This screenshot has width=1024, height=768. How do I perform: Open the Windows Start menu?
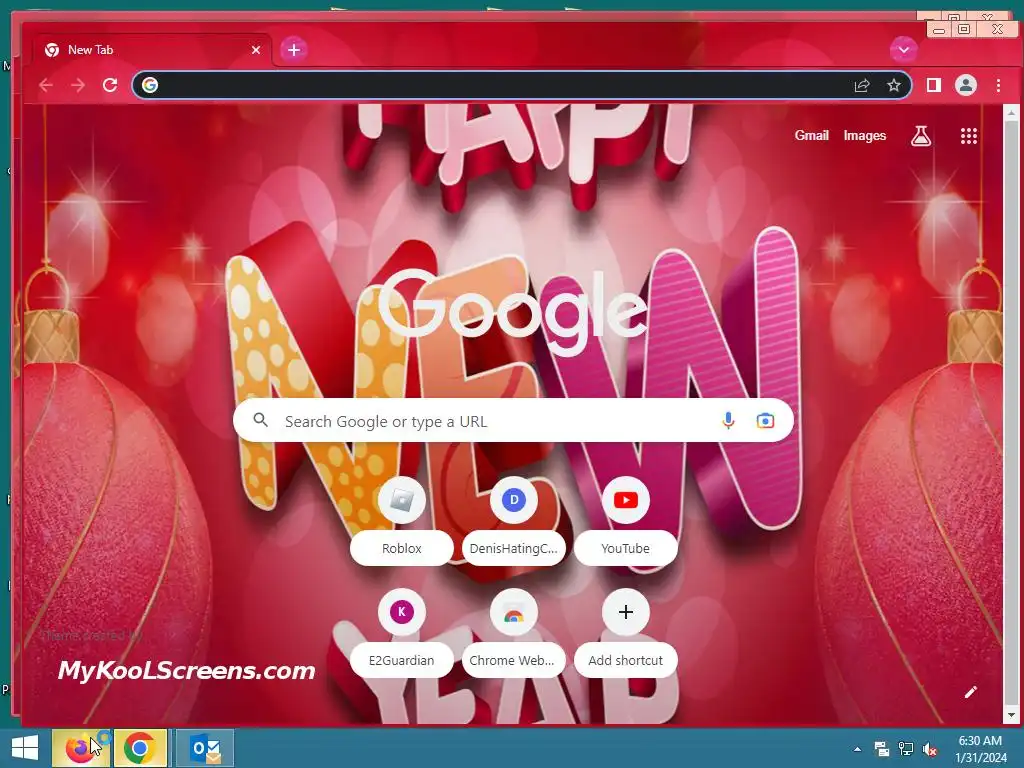point(25,748)
